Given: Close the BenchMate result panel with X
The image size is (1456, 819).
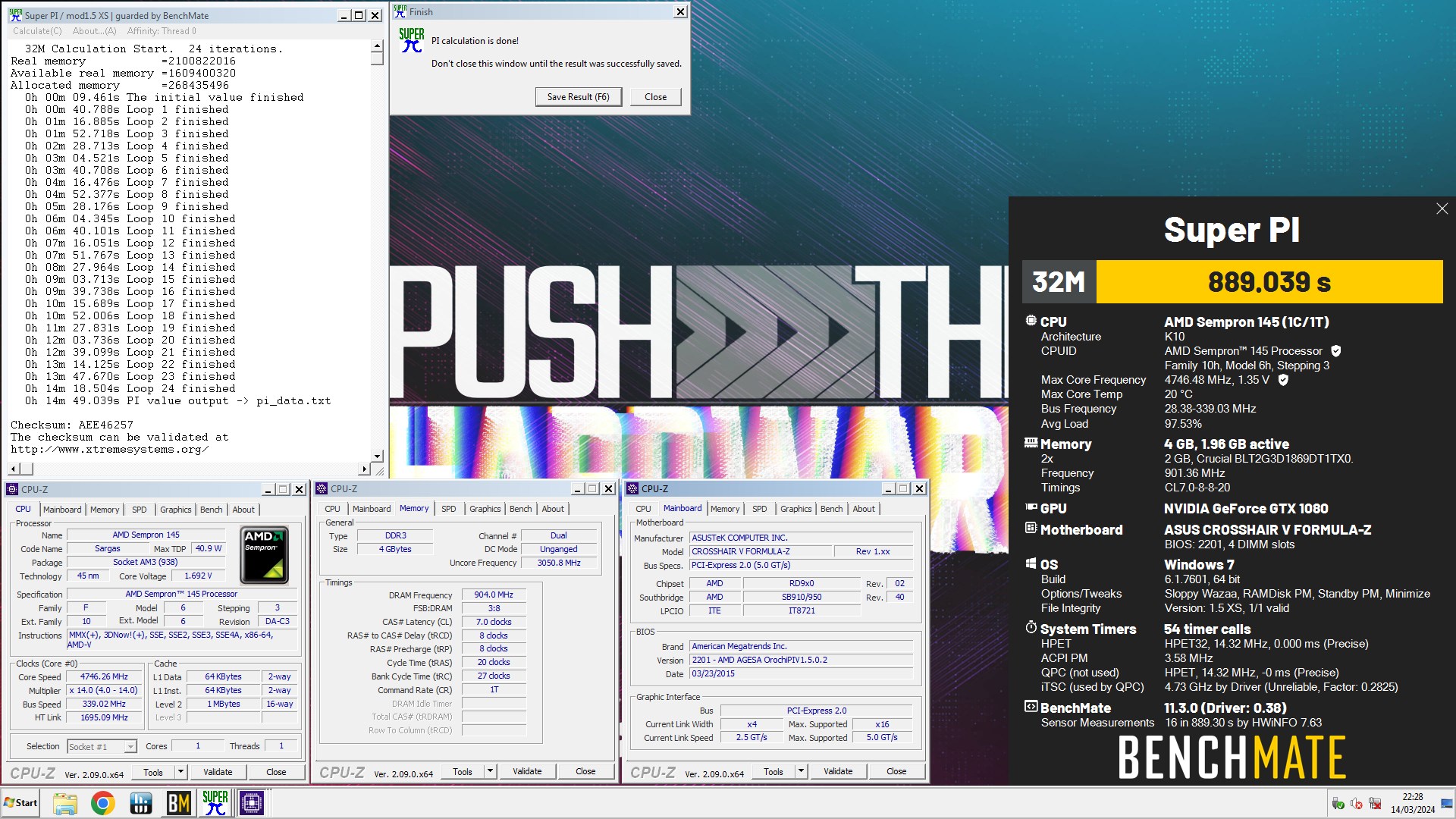Looking at the screenshot, I should [1442, 209].
